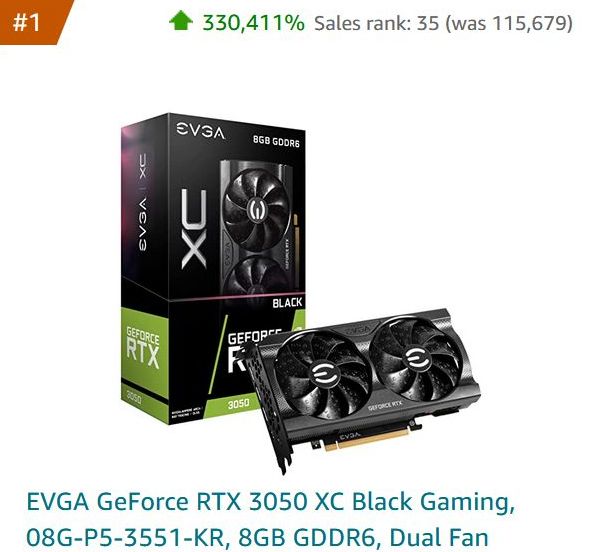The width and height of the screenshot is (593, 552).
Task: Click the right fan of the graphics card
Action: point(416,359)
